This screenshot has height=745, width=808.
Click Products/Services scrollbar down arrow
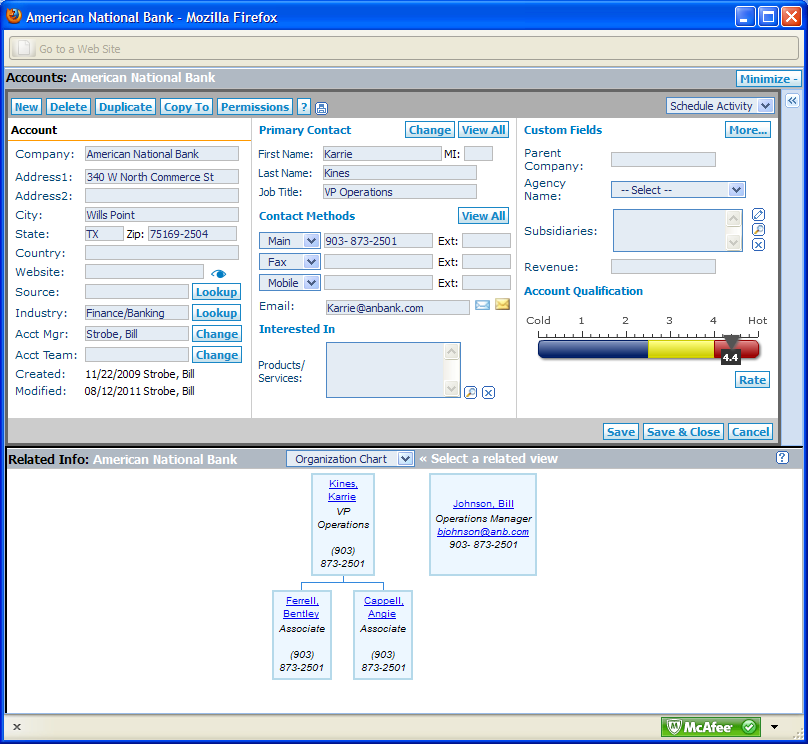tap(451, 388)
